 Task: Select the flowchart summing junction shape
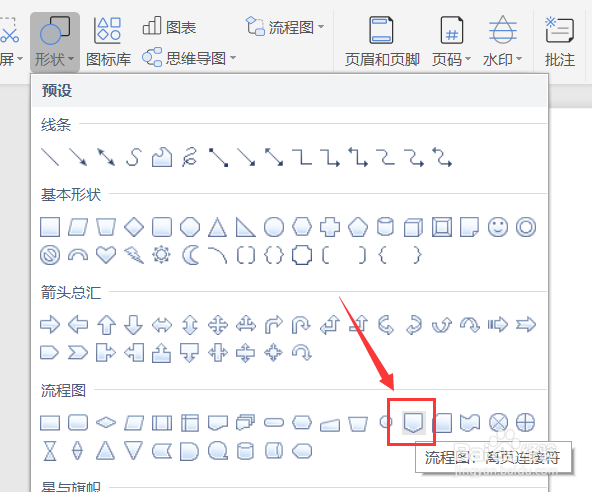(498, 423)
